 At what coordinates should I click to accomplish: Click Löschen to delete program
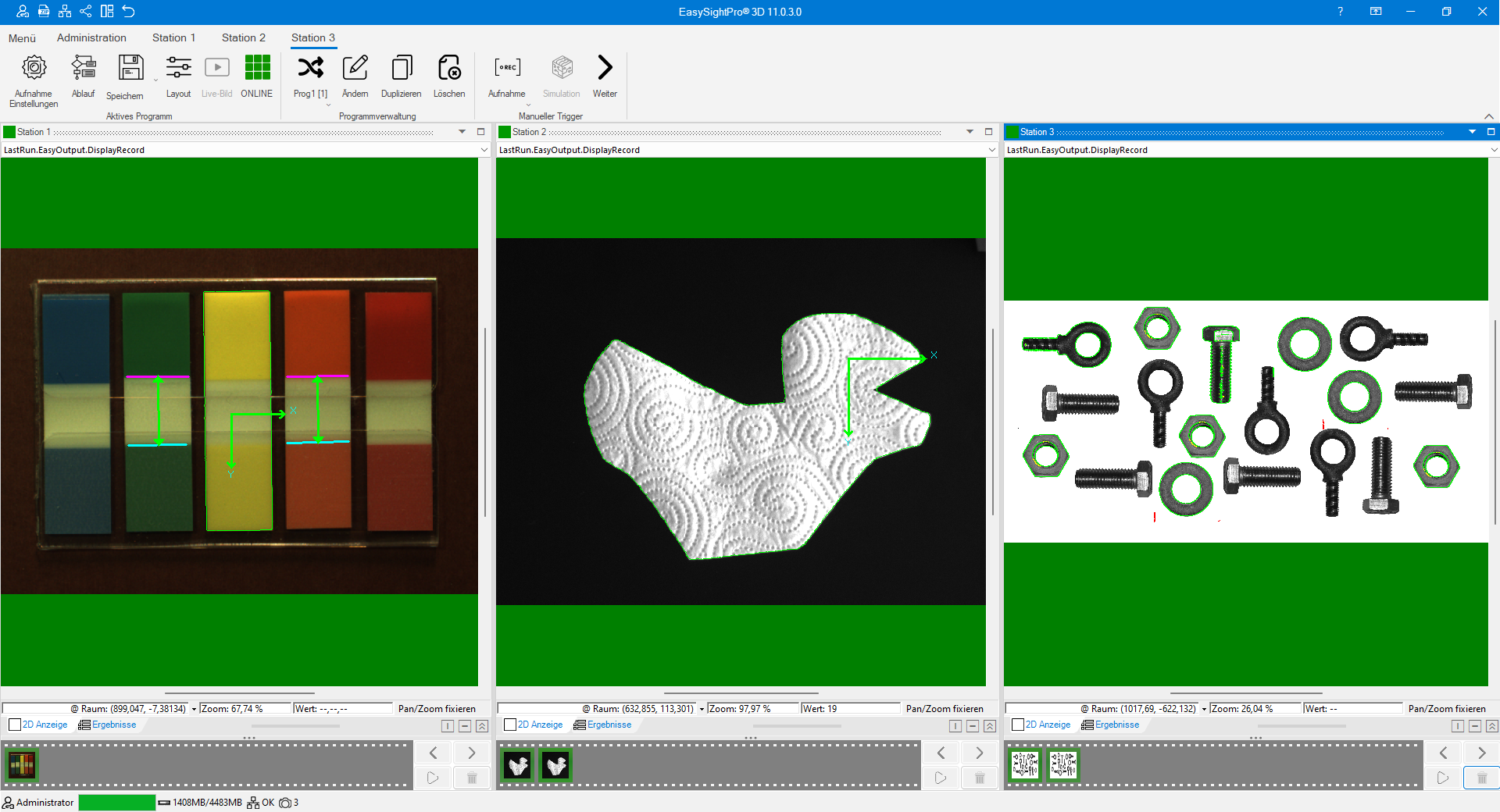tap(449, 69)
